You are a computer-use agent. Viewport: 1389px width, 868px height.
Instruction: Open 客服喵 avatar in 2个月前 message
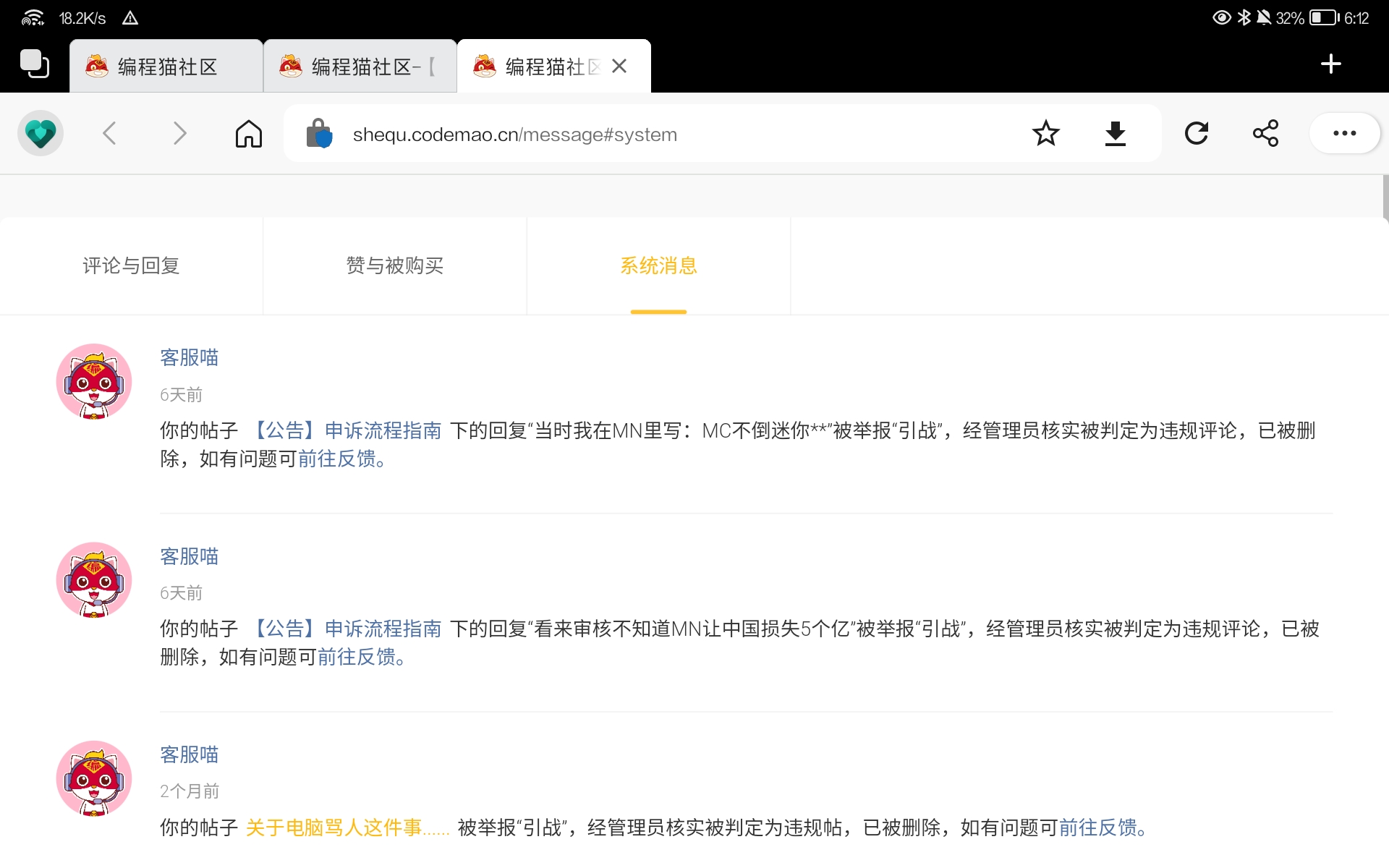94,778
